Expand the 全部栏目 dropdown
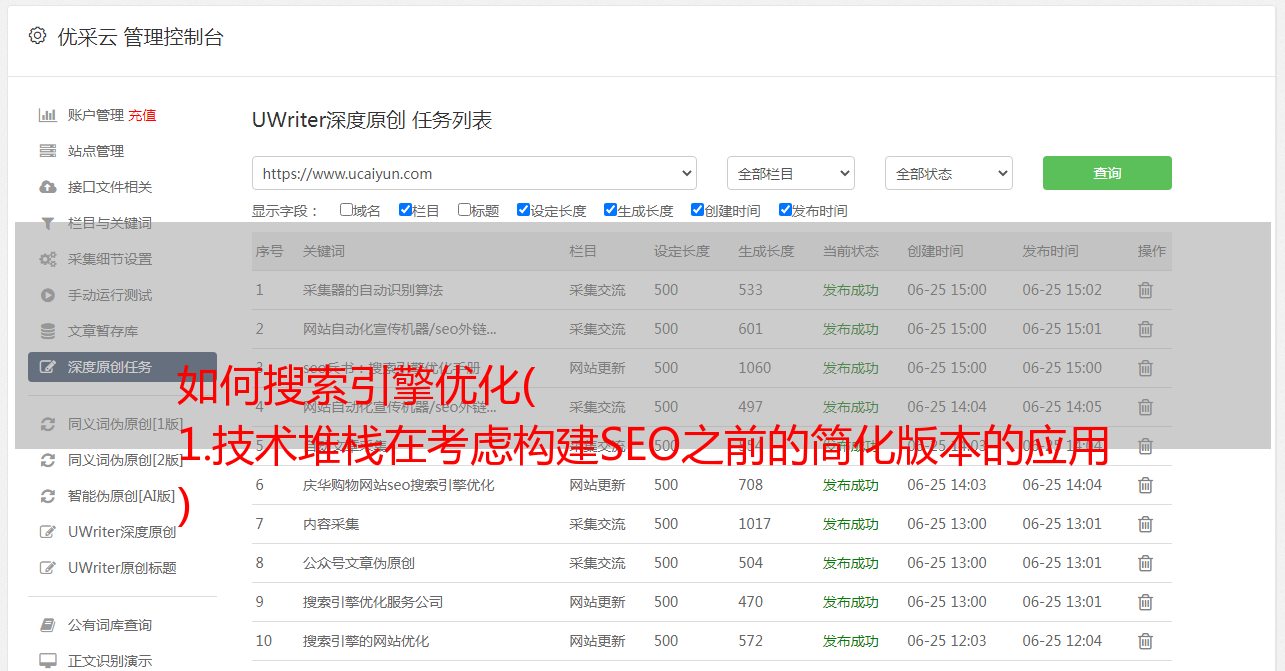Viewport: 1285px width, 671px height. click(x=790, y=173)
